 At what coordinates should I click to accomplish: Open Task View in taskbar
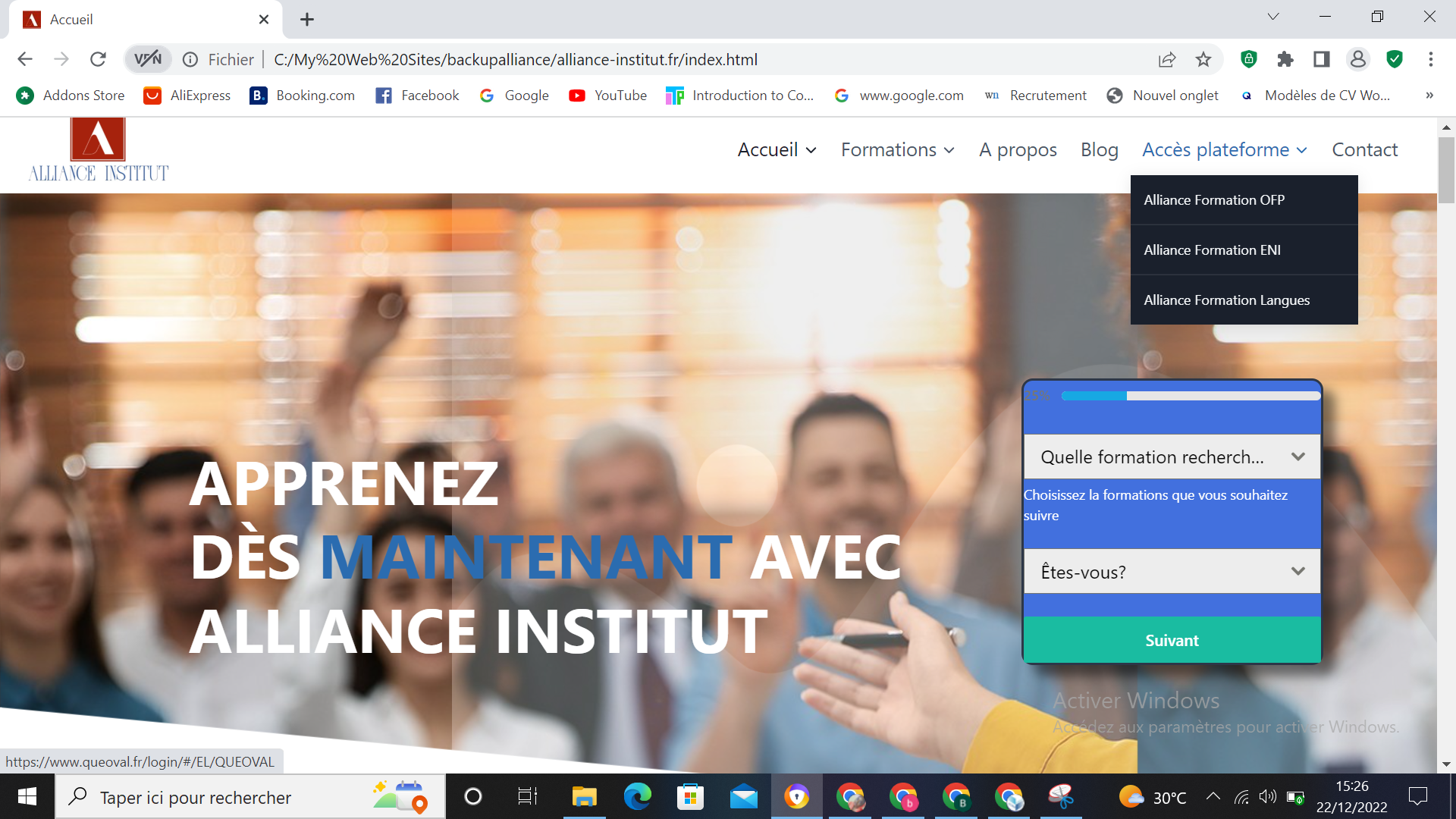pos(527,796)
